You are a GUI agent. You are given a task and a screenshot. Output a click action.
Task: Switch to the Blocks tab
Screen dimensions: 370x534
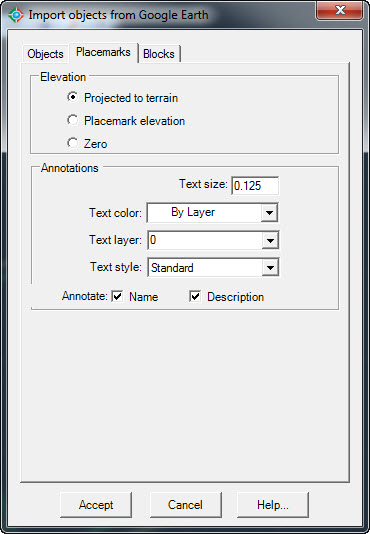click(x=159, y=54)
